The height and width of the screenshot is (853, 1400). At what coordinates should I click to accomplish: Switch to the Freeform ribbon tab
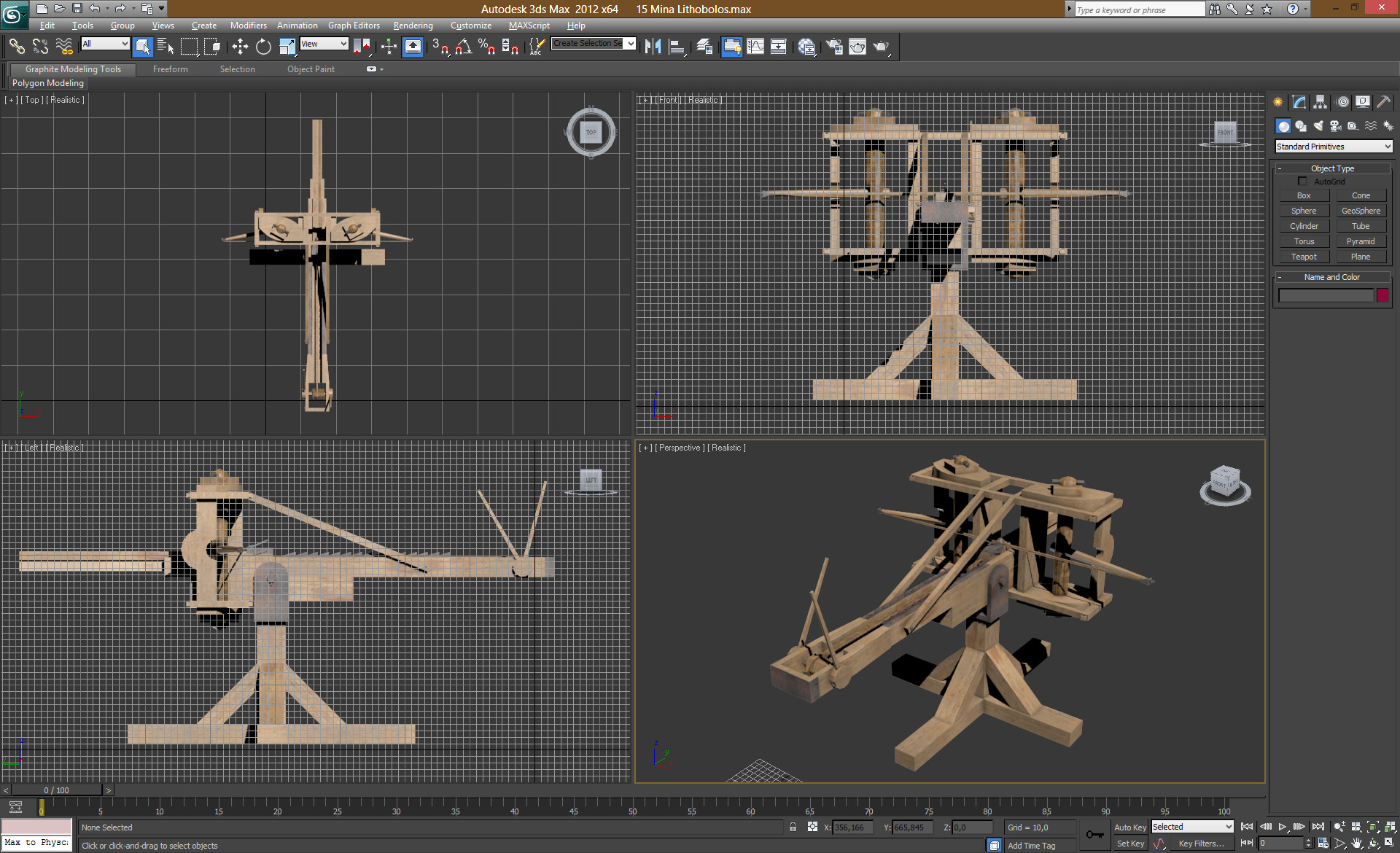click(x=170, y=69)
